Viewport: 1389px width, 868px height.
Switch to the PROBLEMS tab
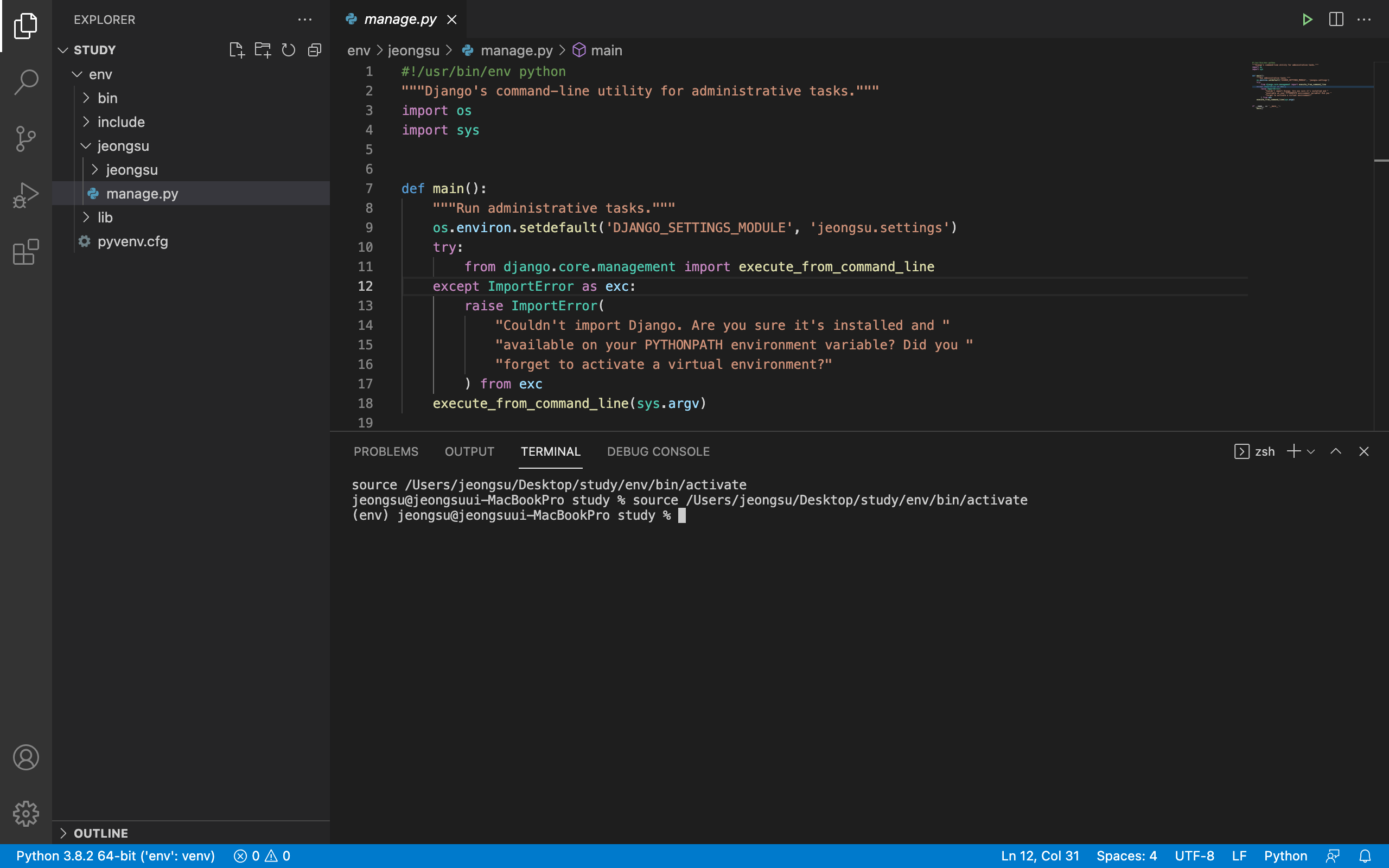tap(386, 451)
